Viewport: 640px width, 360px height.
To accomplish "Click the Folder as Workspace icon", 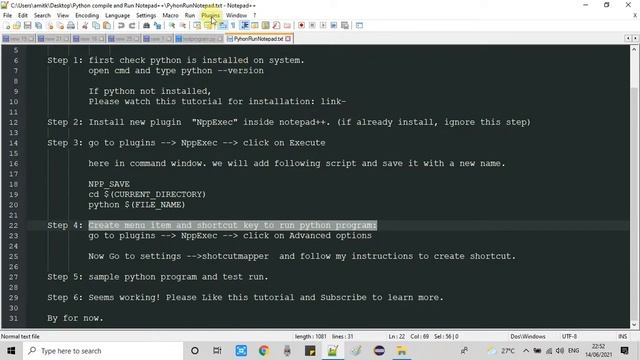I will 287,25.
